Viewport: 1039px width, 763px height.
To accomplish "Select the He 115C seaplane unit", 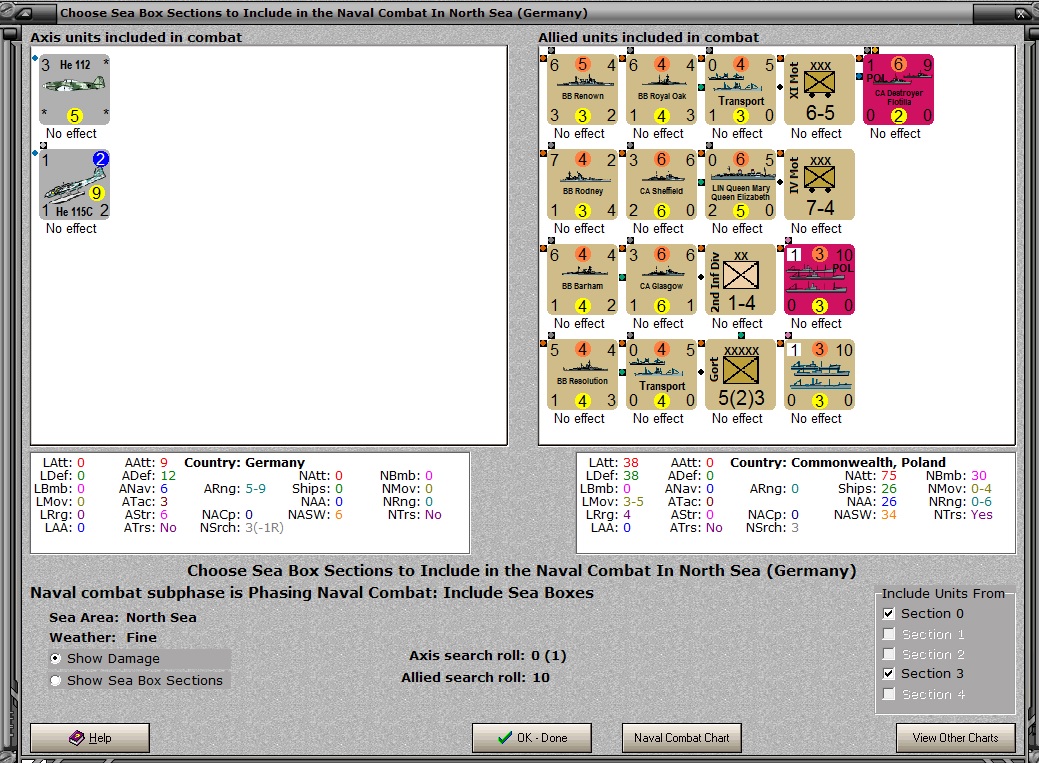I will tap(74, 184).
